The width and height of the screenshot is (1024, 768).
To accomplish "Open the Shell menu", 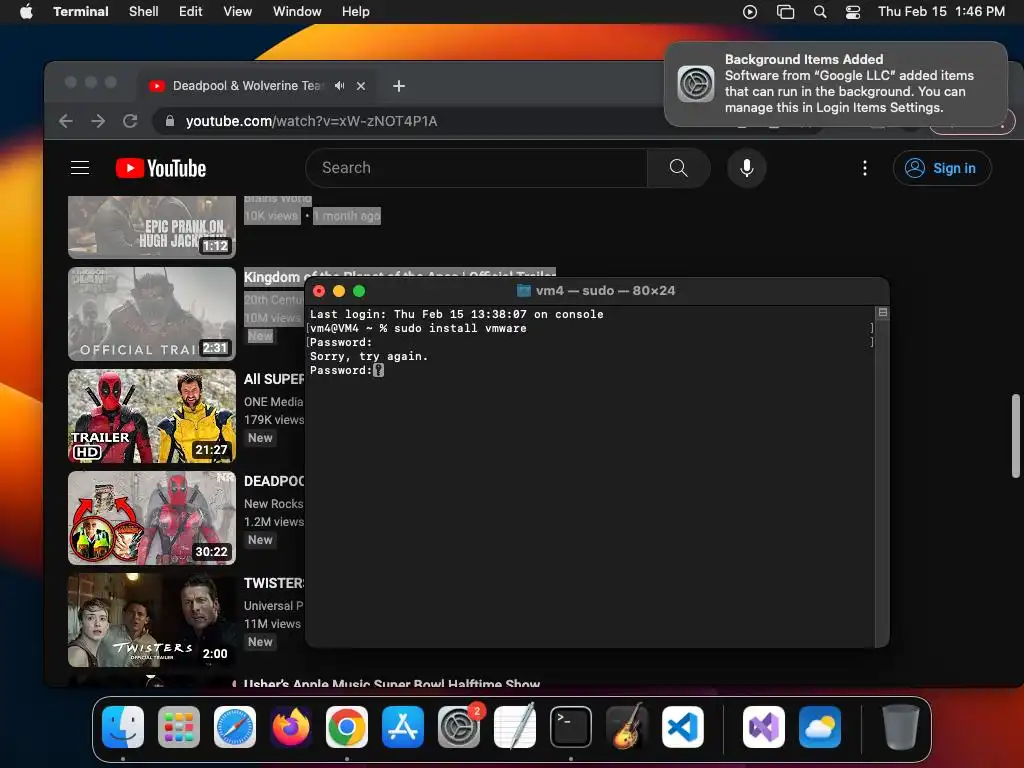I will pyautogui.click(x=144, y=12).
